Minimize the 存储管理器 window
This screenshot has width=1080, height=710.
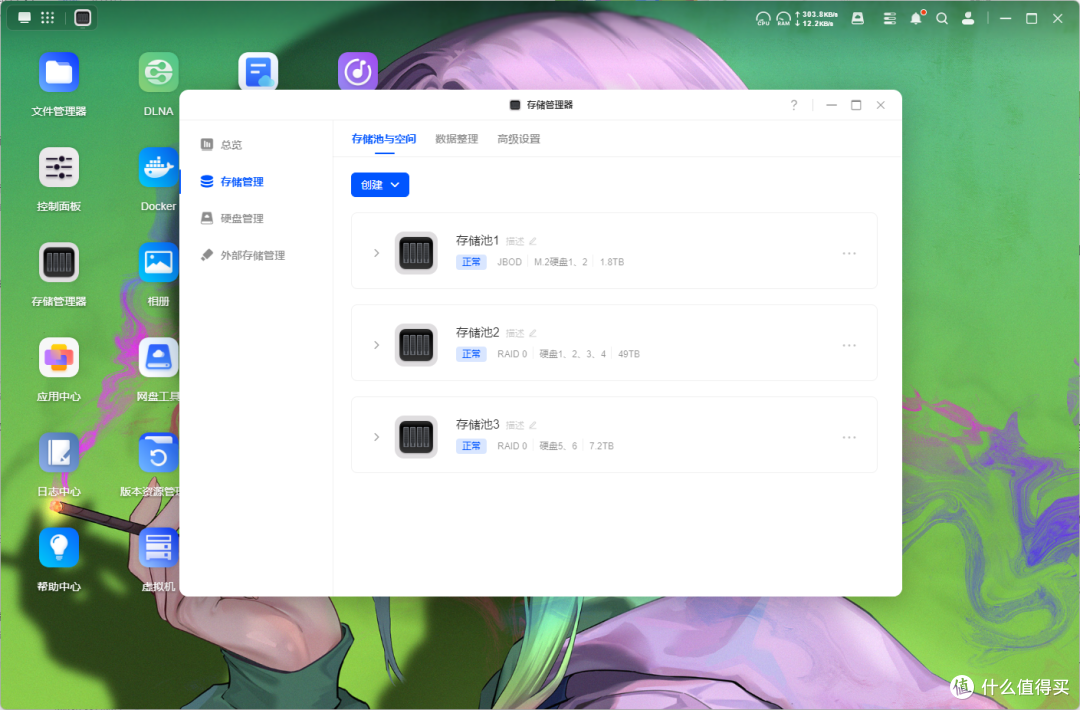point(831,105)
